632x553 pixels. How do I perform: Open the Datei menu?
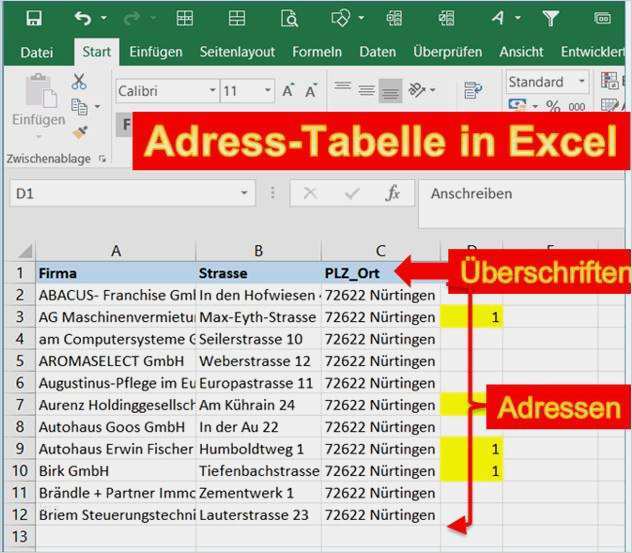[37, 52]
